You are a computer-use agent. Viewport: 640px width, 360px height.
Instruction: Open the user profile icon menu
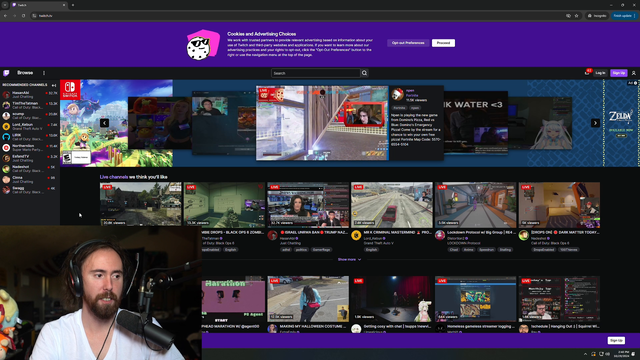coord(633,73)
